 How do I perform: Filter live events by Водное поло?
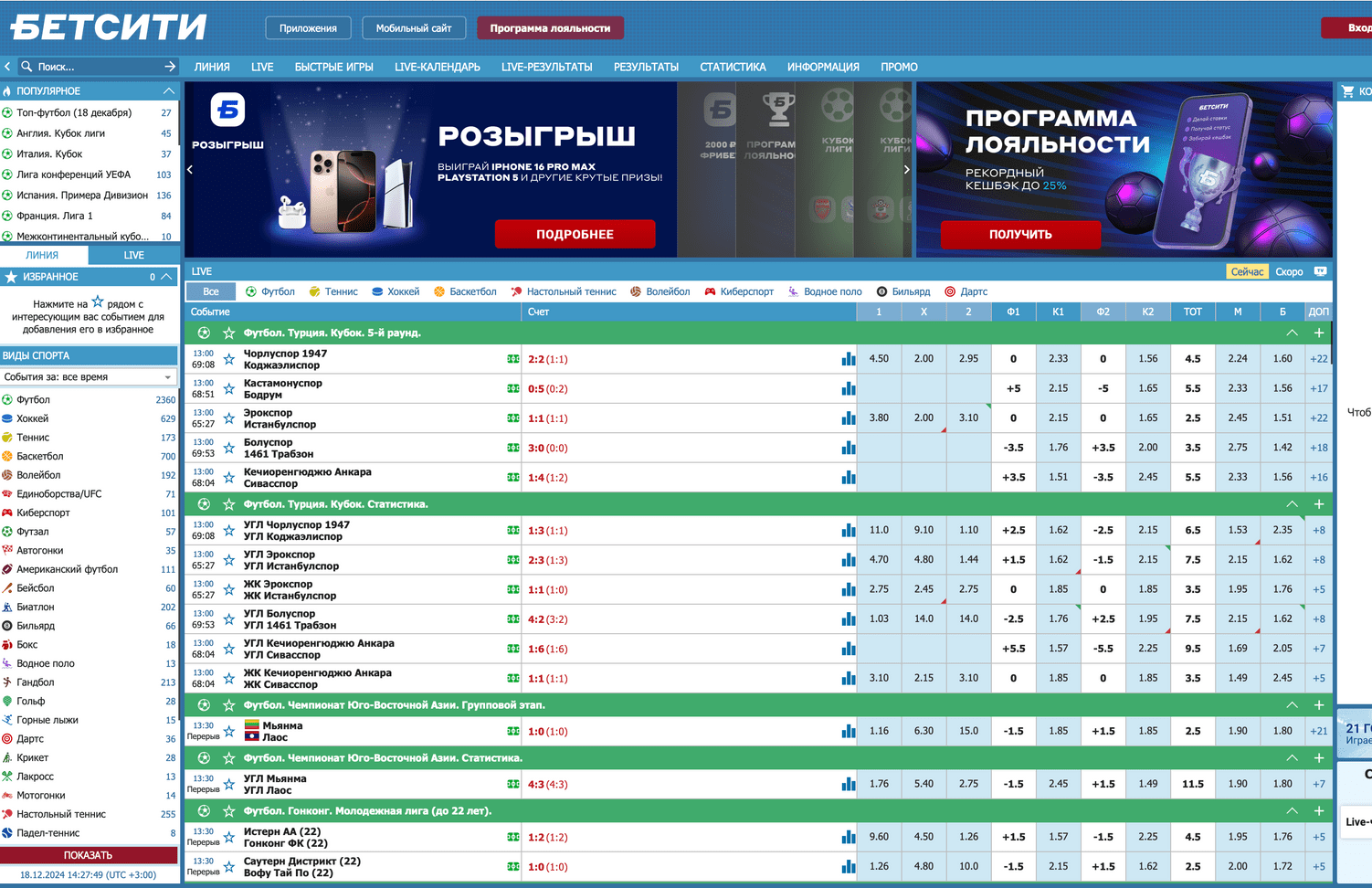[x=825, y=291]
